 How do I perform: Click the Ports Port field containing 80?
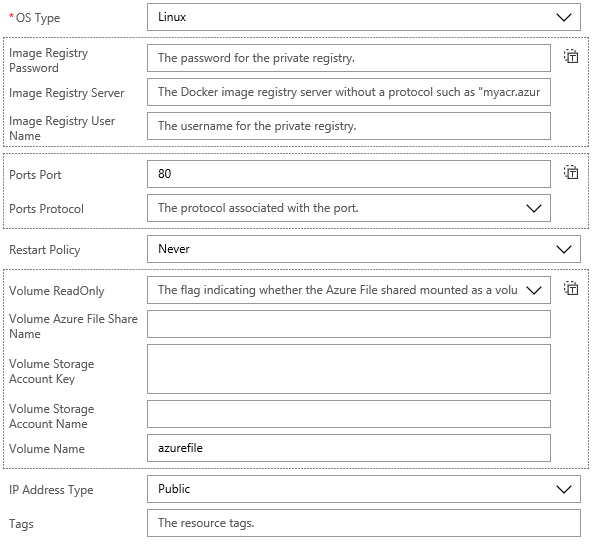(x=349, y=174)
